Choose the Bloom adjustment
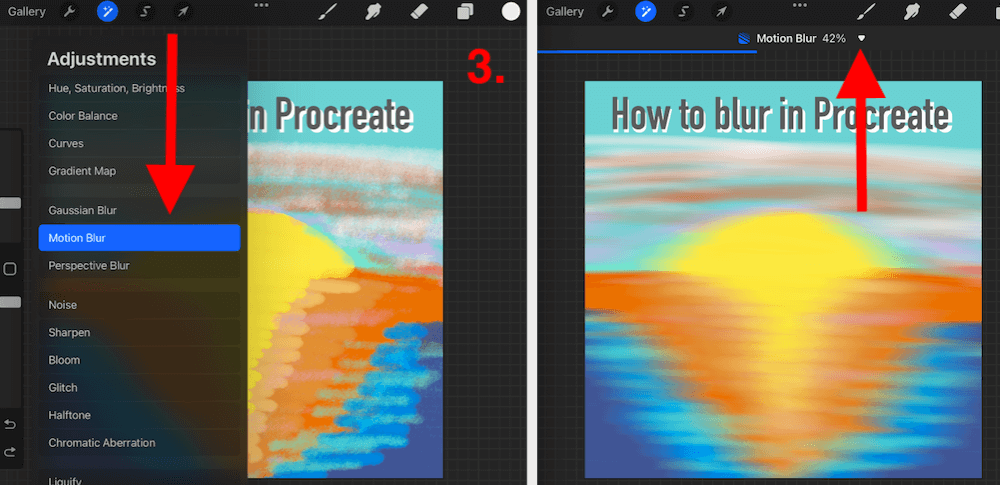Viewport: 1000px width, 485px height. coord(139,360)
